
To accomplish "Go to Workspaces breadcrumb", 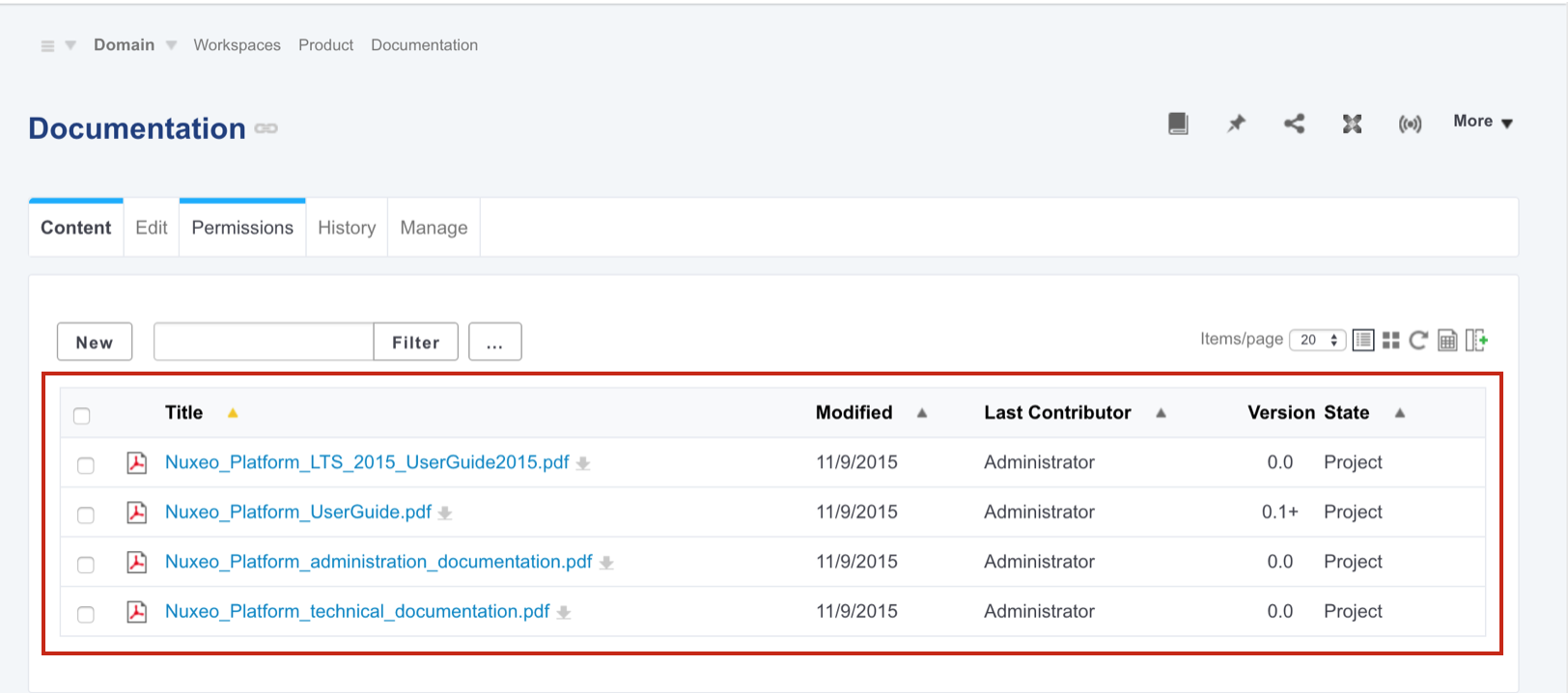I will [237, 45].
